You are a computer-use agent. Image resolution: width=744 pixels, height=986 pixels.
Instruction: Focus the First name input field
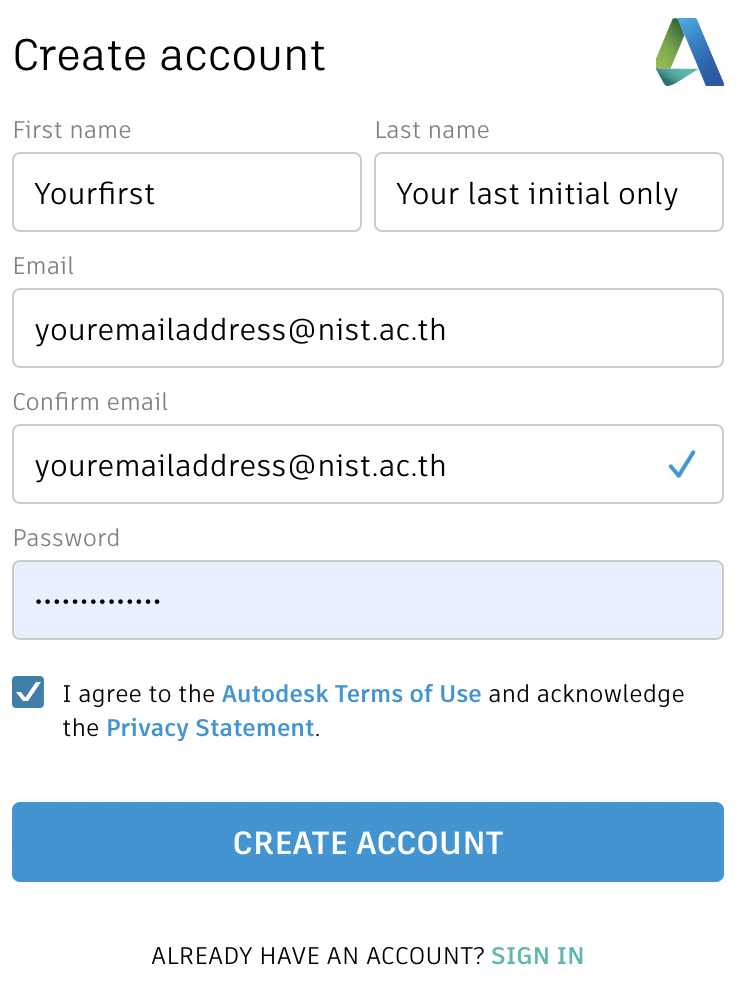click(186, 192)
